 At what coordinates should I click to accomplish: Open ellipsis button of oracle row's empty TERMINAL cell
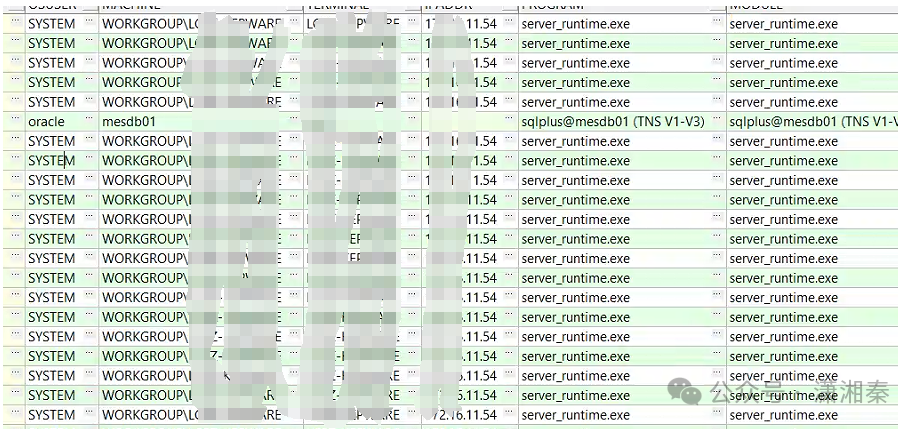(x=413, y=121)
